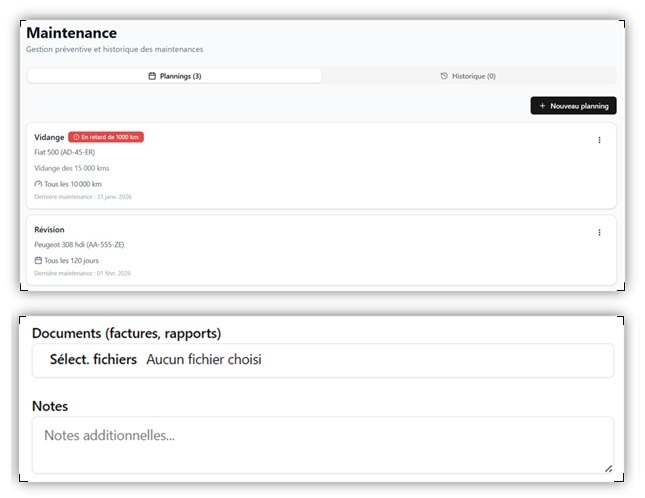645x498 pixels.
Task: Open the three-dot menu on the Vidange card
Action: pyautogui.click(x=599, y=140)
